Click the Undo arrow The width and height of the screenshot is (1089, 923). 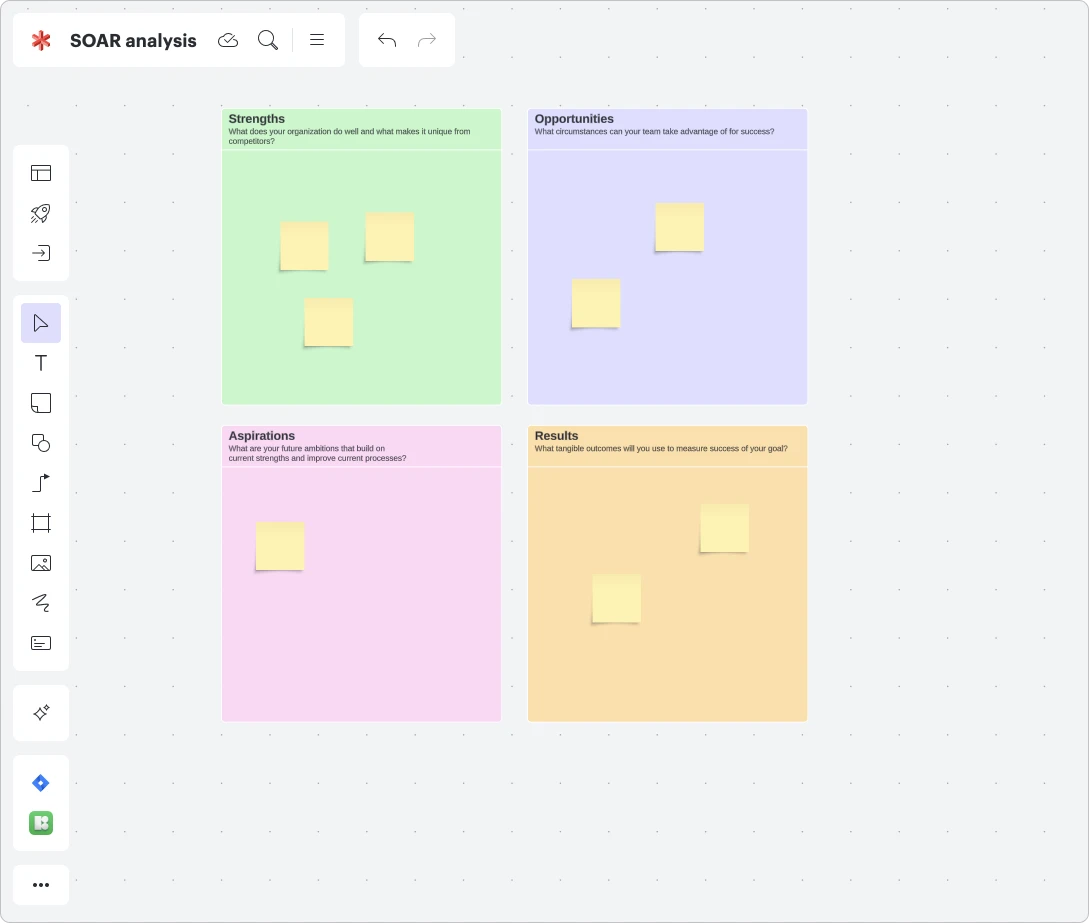[387, 40]
